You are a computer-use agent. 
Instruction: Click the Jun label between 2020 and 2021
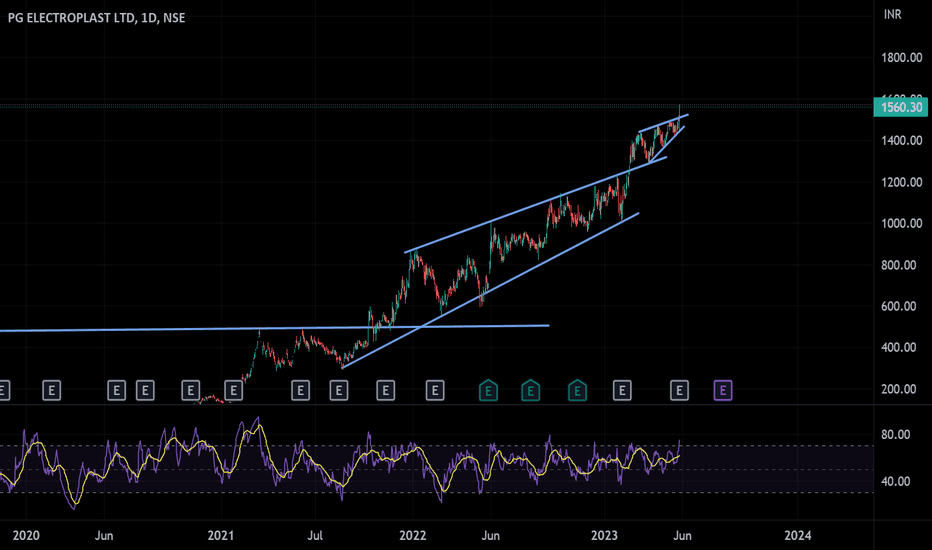click(104, 536)
